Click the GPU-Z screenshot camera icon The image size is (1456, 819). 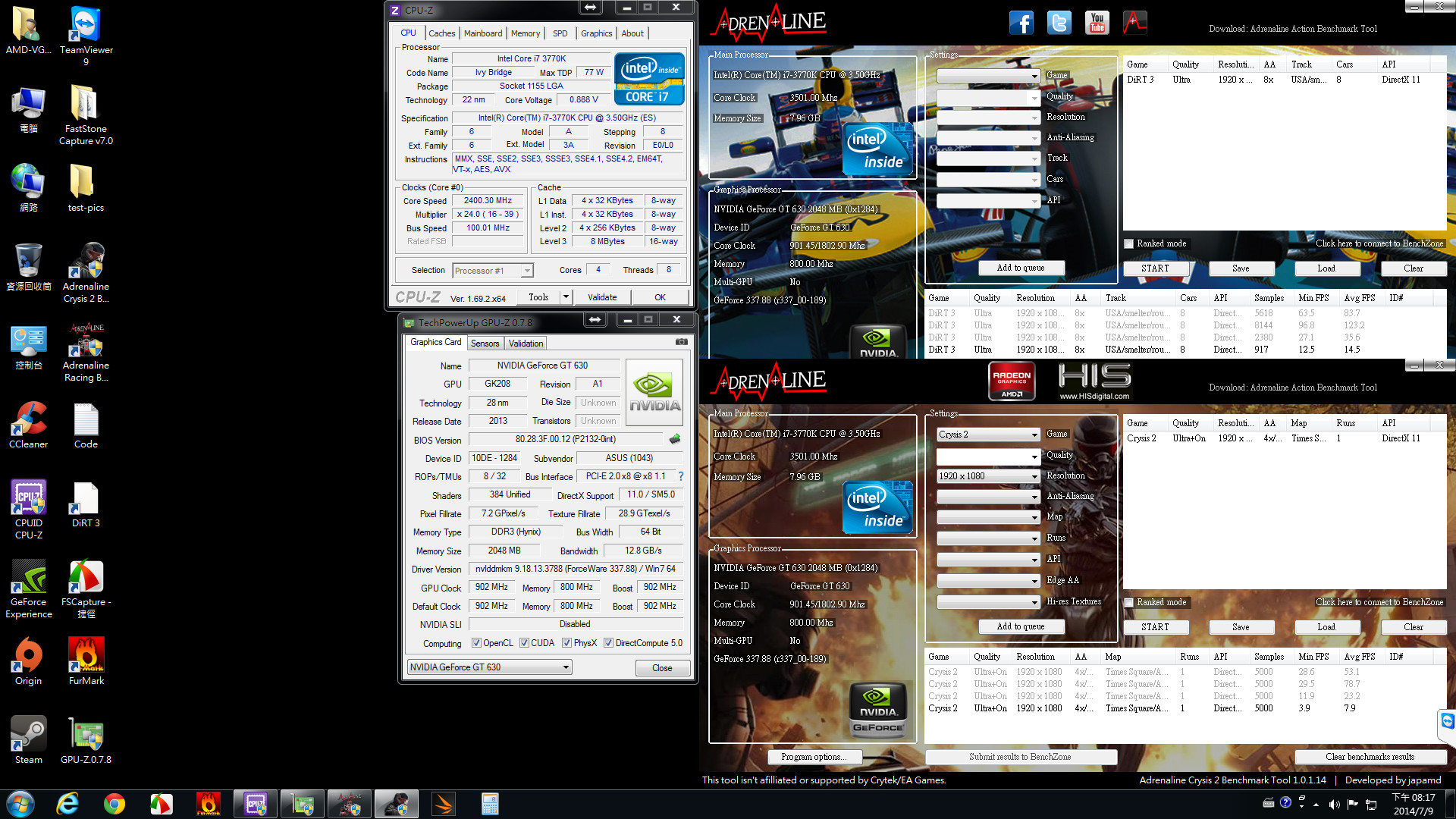click(x=681, y=342)
